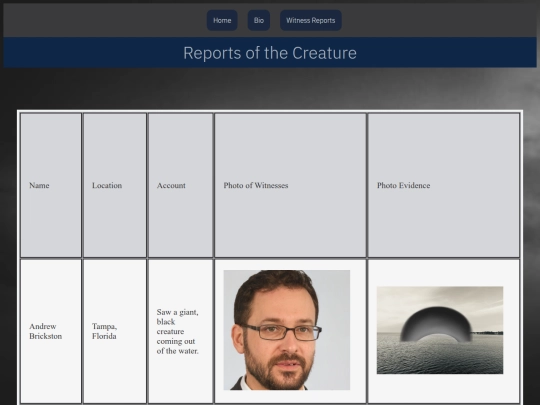Screen dimensions: 540x405
Task: Click the Tampa, Florida location cell
Action: 115,331
